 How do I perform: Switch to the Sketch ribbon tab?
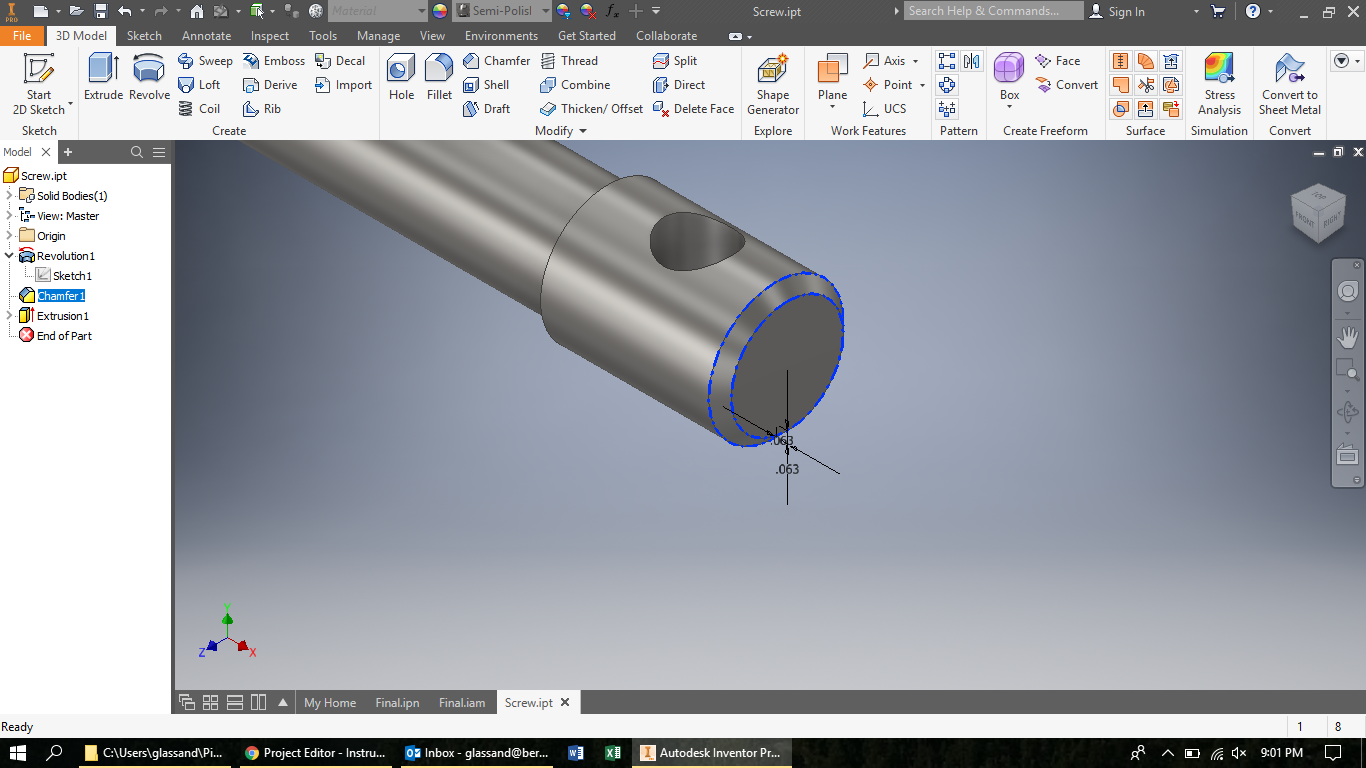coord(144,35)
